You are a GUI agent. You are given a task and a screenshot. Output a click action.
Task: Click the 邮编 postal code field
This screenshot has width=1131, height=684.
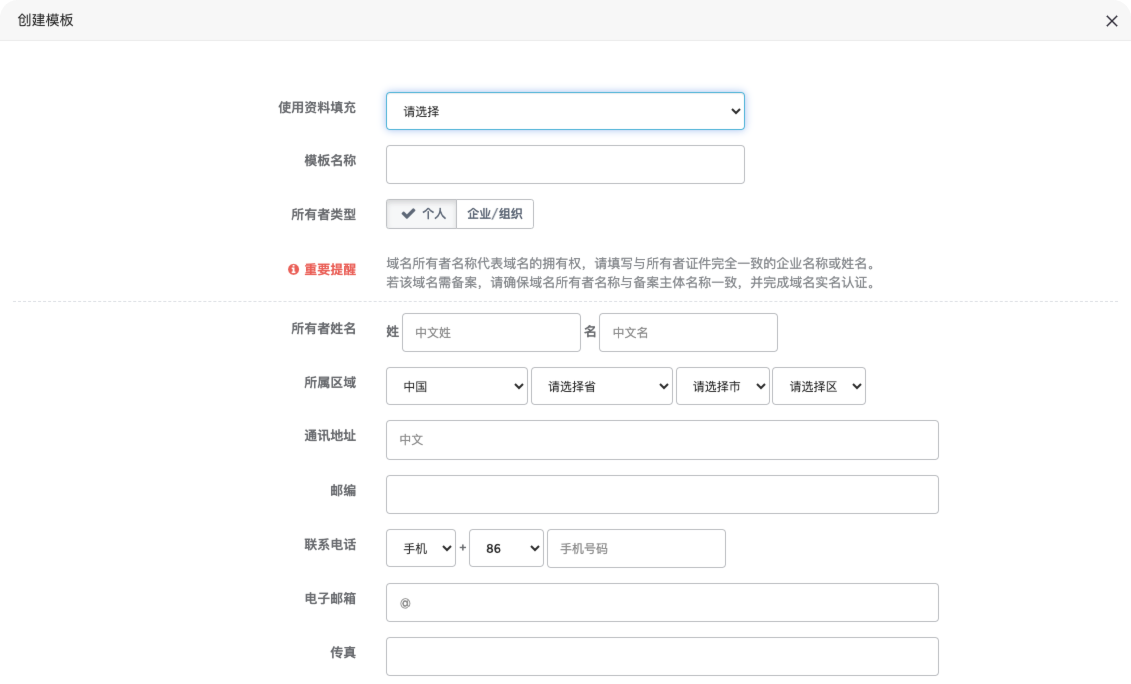[x=662, y=494]
